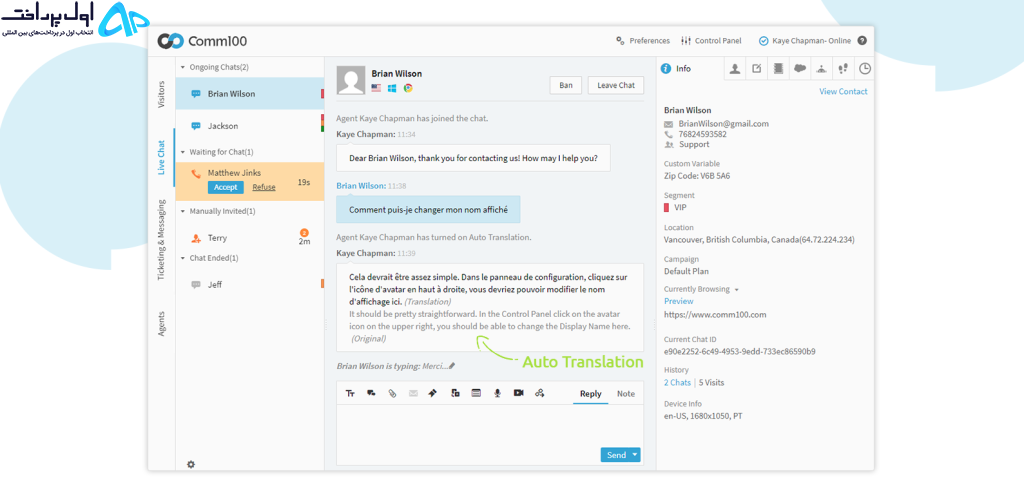Click the 76824593582 phone number
1024x487 pixels.
[x=703, y=134]
